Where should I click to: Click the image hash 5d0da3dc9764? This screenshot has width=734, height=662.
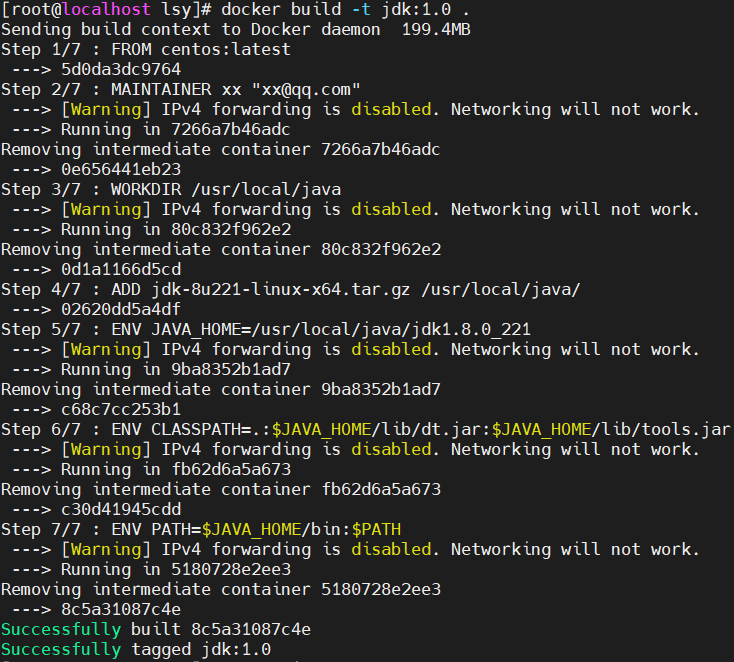[121, 70]
